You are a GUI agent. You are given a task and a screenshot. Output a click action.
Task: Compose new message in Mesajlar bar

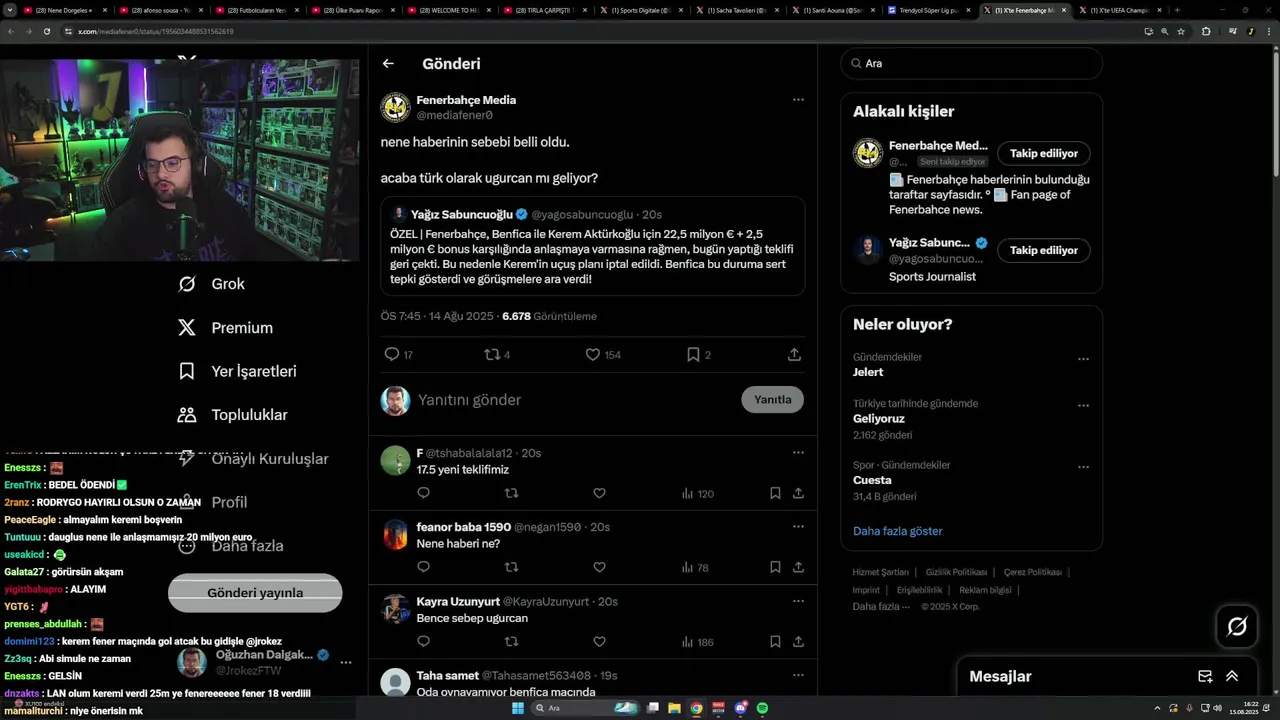[x=1205, y=676]
